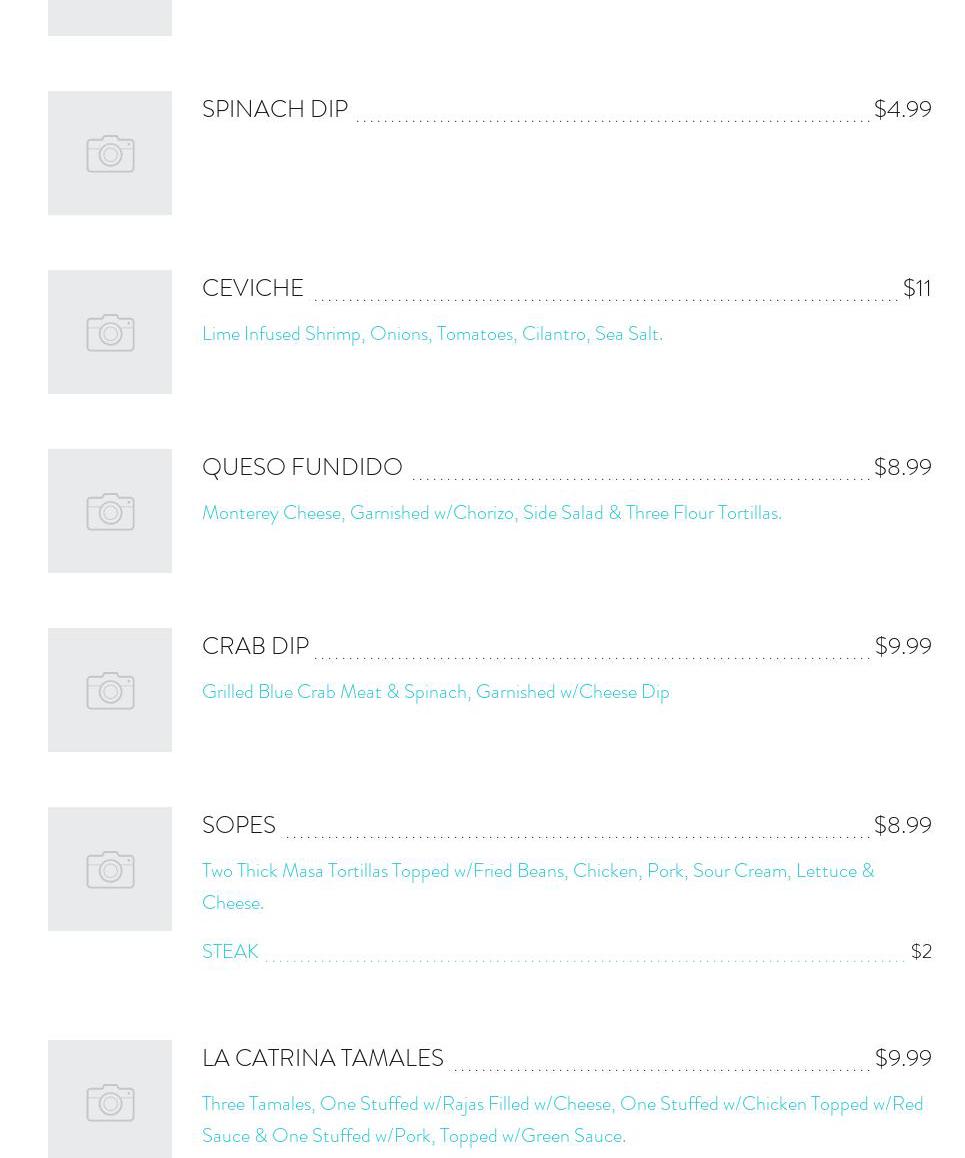Open the Queso Fundido photo placeholder
Viewport: 965px width, 1158px height.
tap(110, 511)
